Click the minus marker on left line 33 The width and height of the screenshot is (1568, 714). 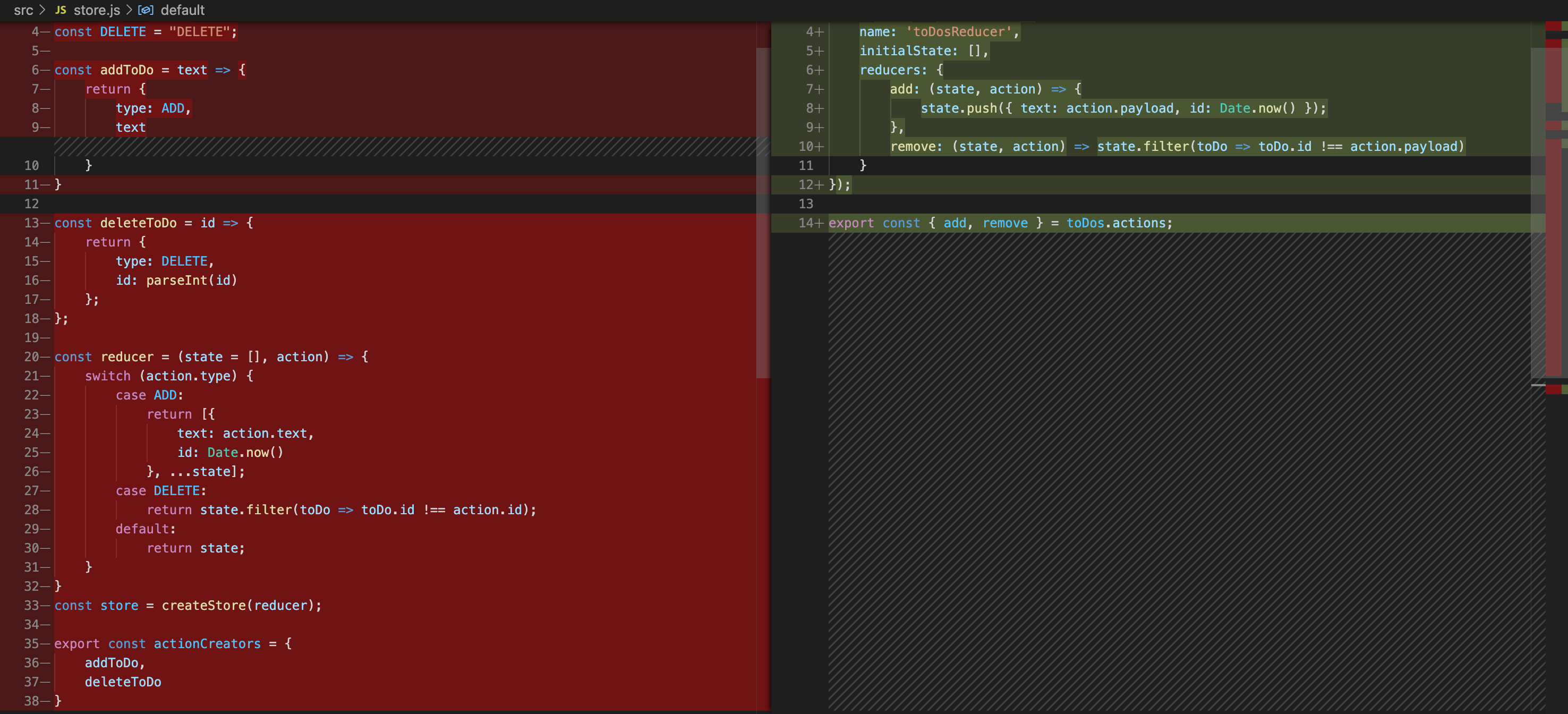(x=46, y=606)
